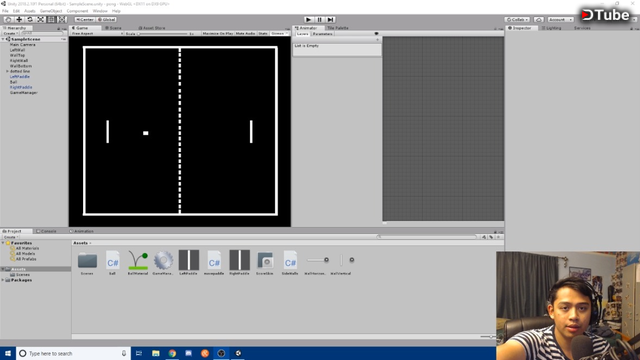Image resolution: width=640 pixels, height=360 pixels.
Task: Select GameManager in Hierarchy
Action: (24, 93)
